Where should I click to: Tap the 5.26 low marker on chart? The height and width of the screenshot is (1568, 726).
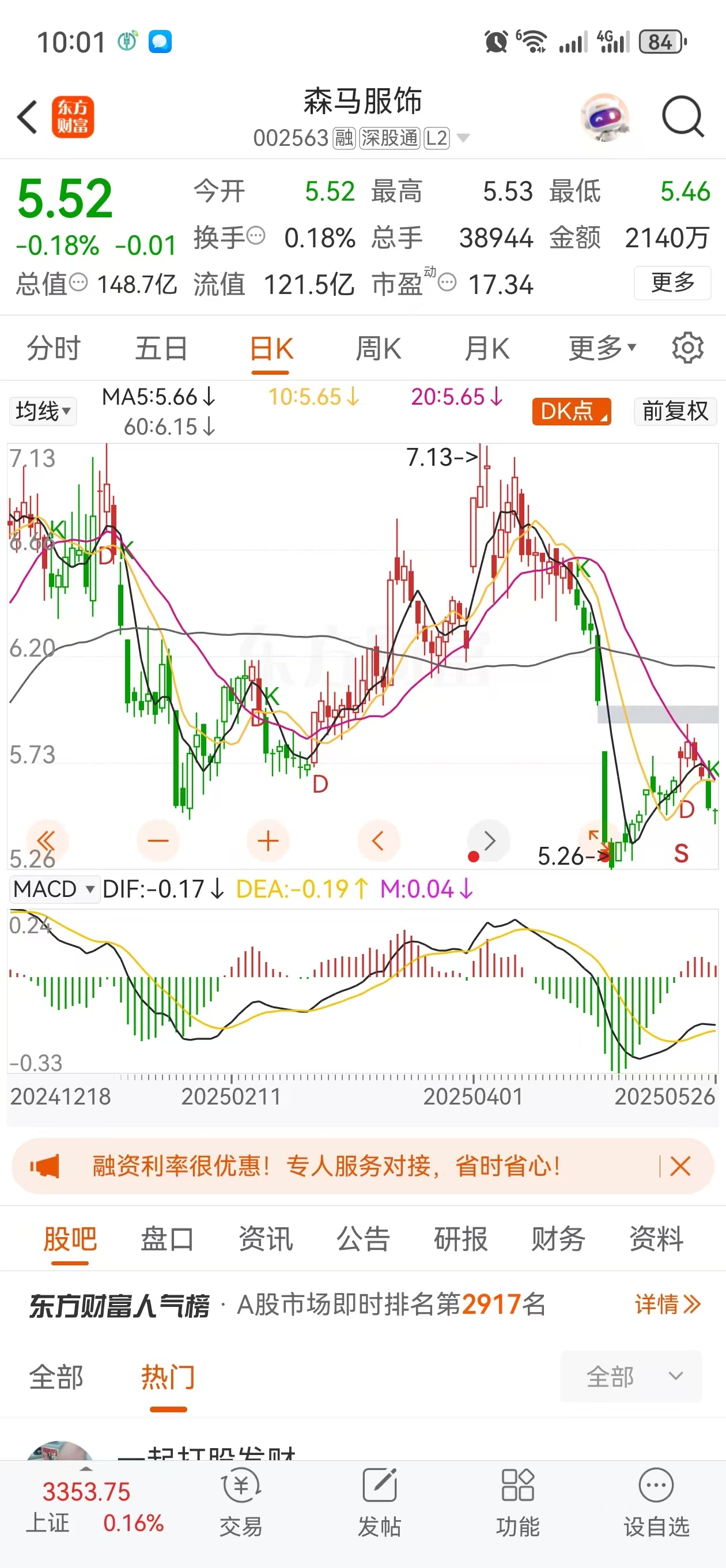(572, 857)
